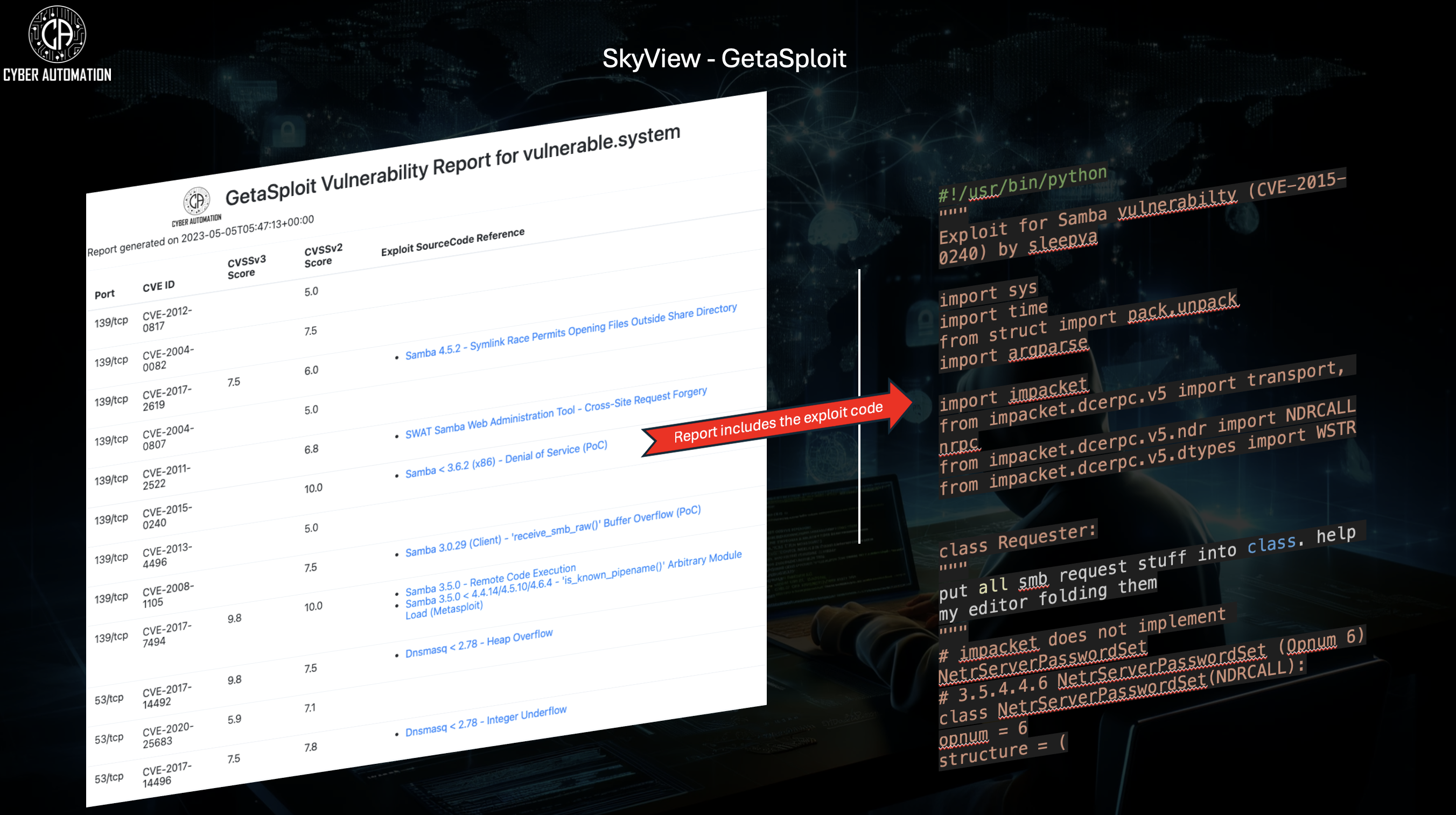Select CVE-2020-25683 cell
Image resolution: width=1456 pixels, height=815 pixels.
pyautogui.click(x=168, y=735)
